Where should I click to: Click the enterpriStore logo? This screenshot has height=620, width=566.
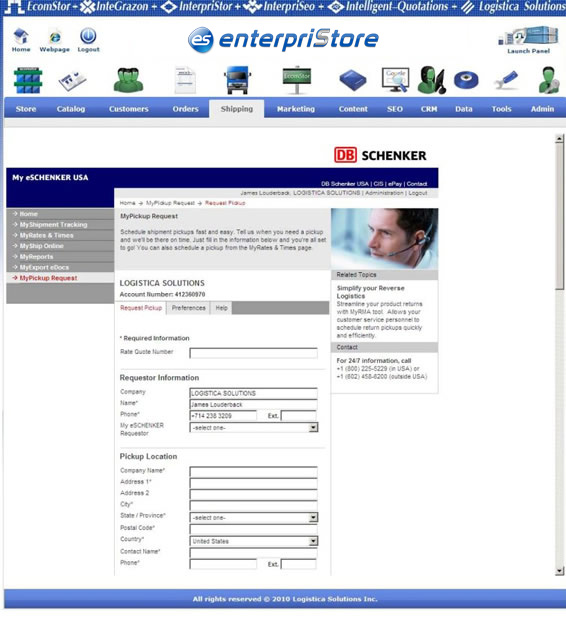(x=283, y=40)
